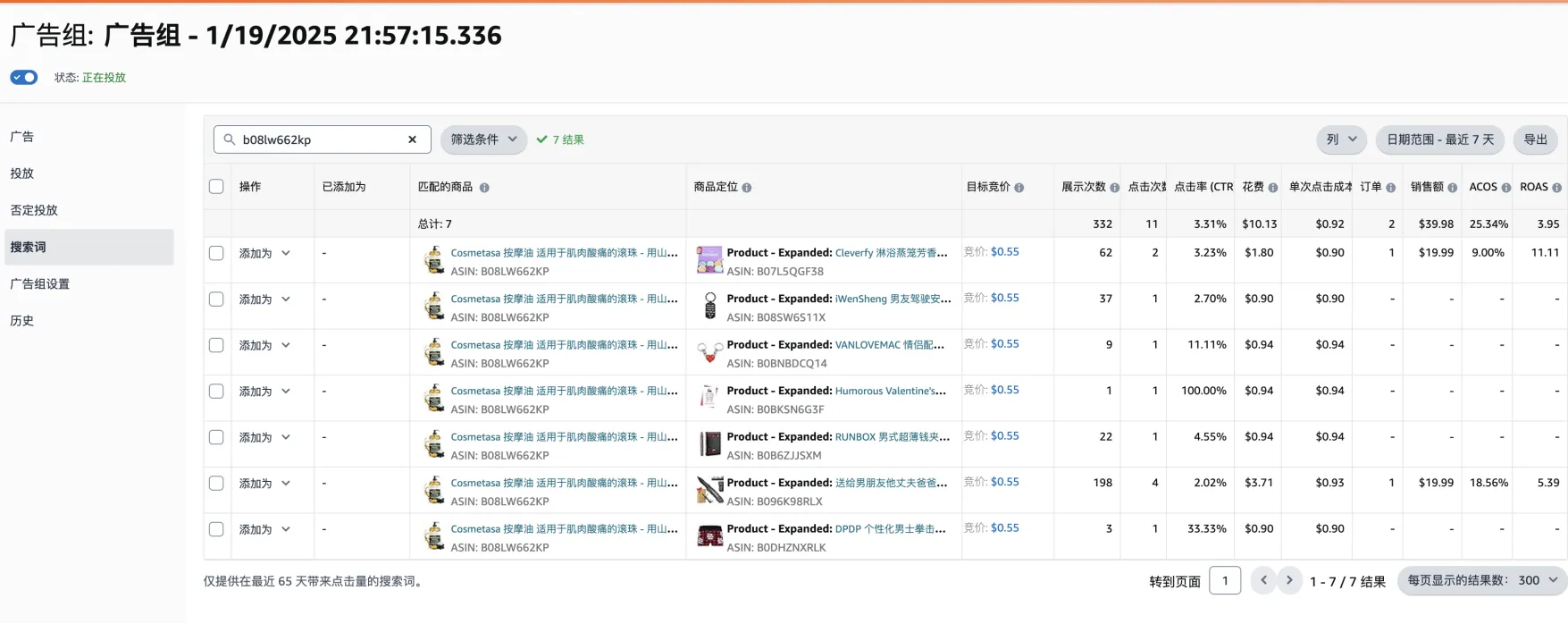Switch to 广告组设置 in sidebar
The height and width of the screenshot is (624, 1568).
40,283
